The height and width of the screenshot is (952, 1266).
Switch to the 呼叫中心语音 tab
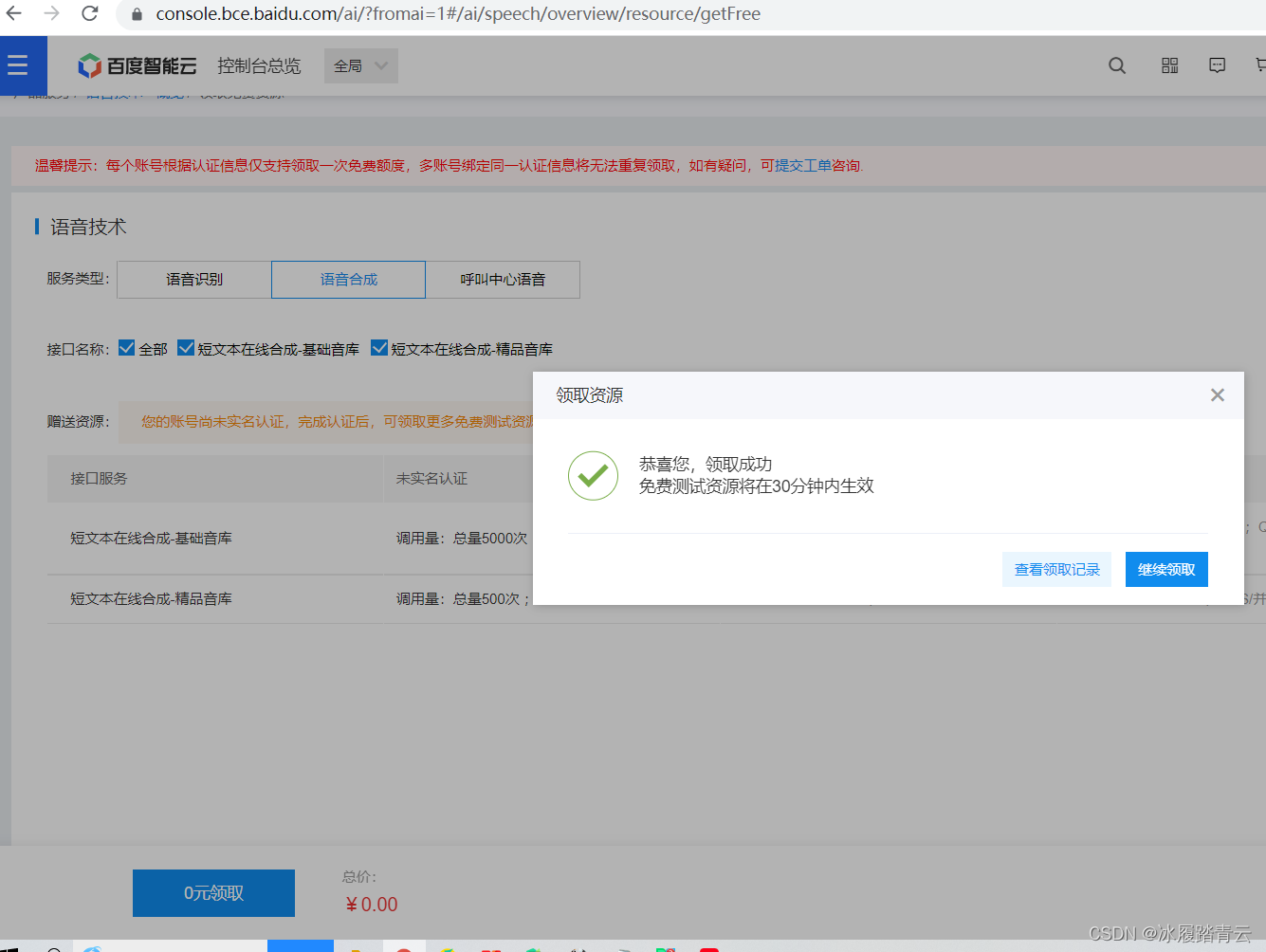tap(503, 279)
